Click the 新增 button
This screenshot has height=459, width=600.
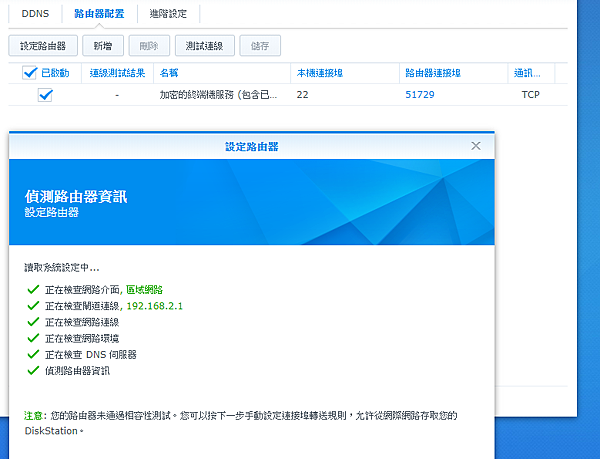click(103, 45)
